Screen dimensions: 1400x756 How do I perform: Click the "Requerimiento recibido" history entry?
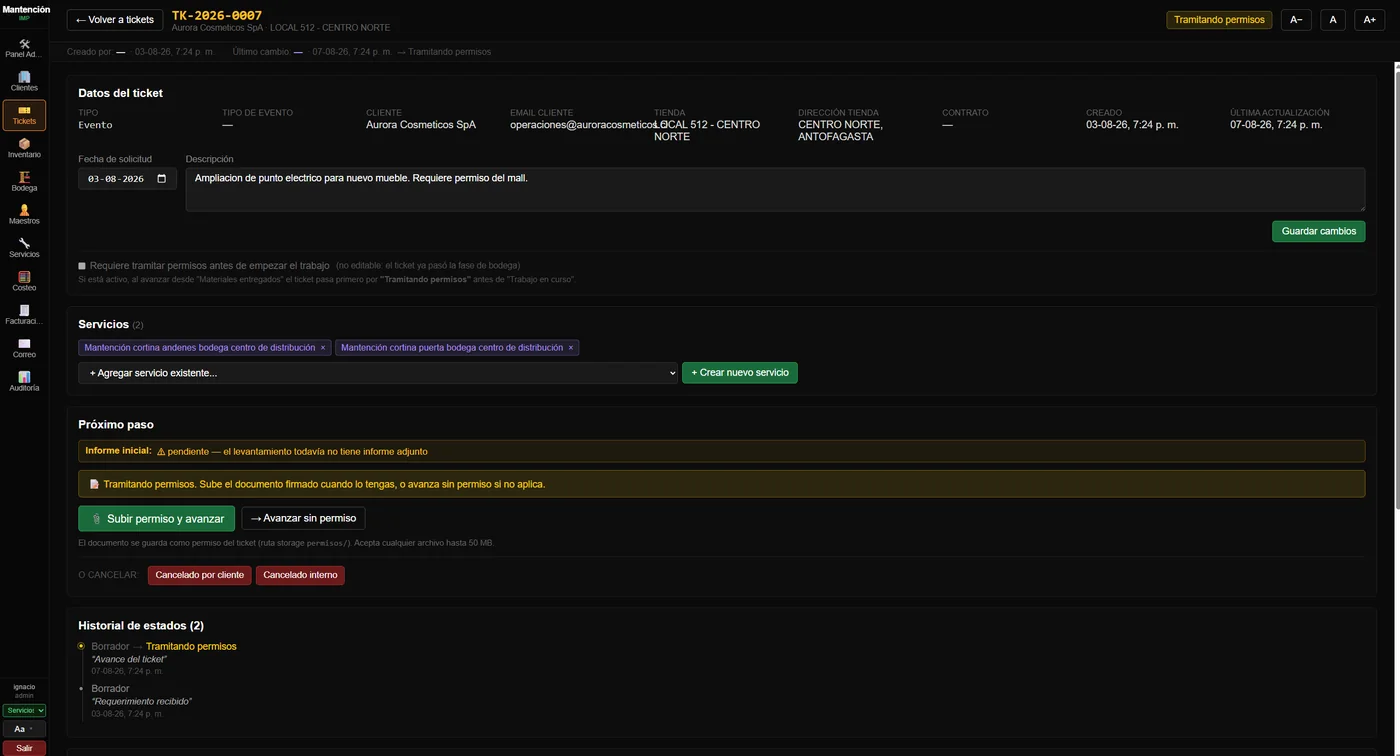[141, 701]
